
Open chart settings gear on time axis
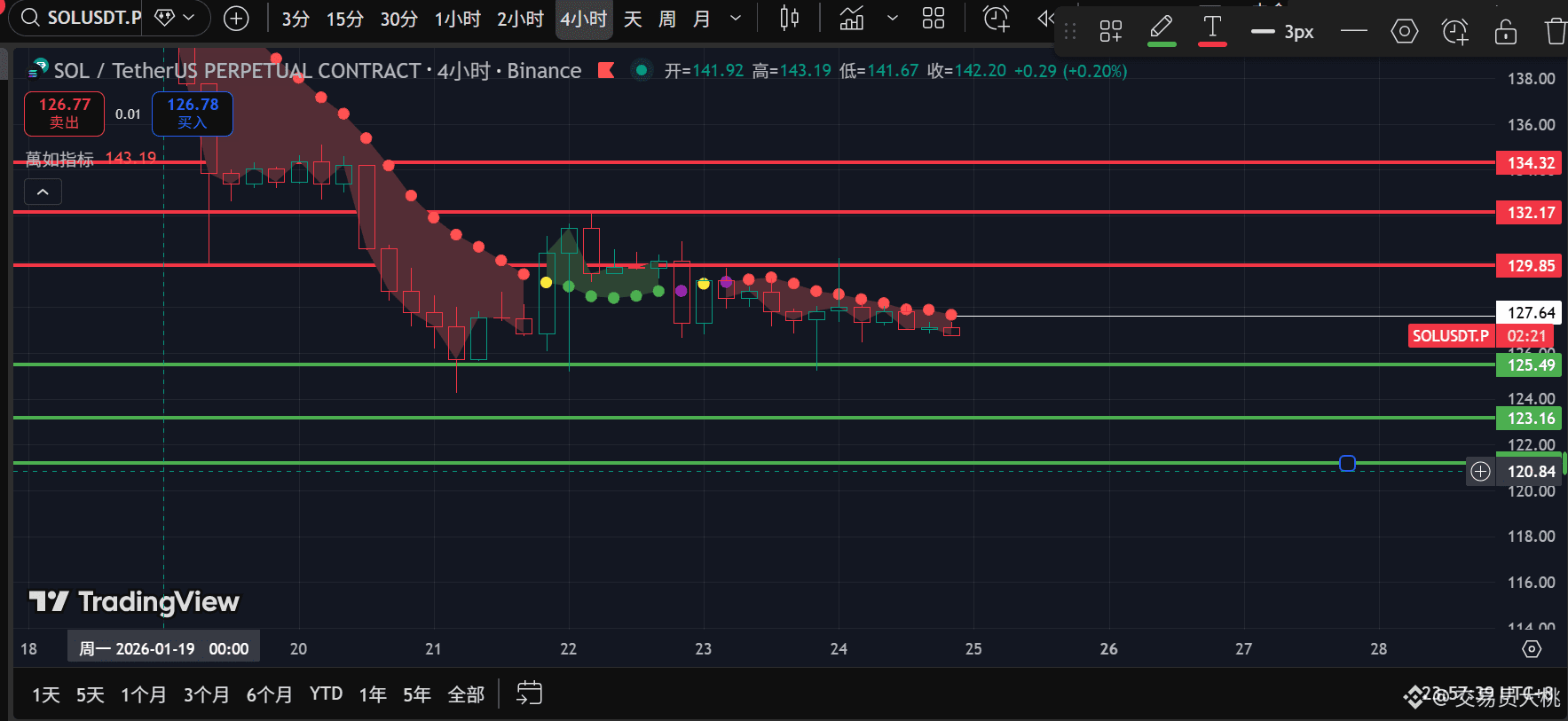pos(1532,649)
